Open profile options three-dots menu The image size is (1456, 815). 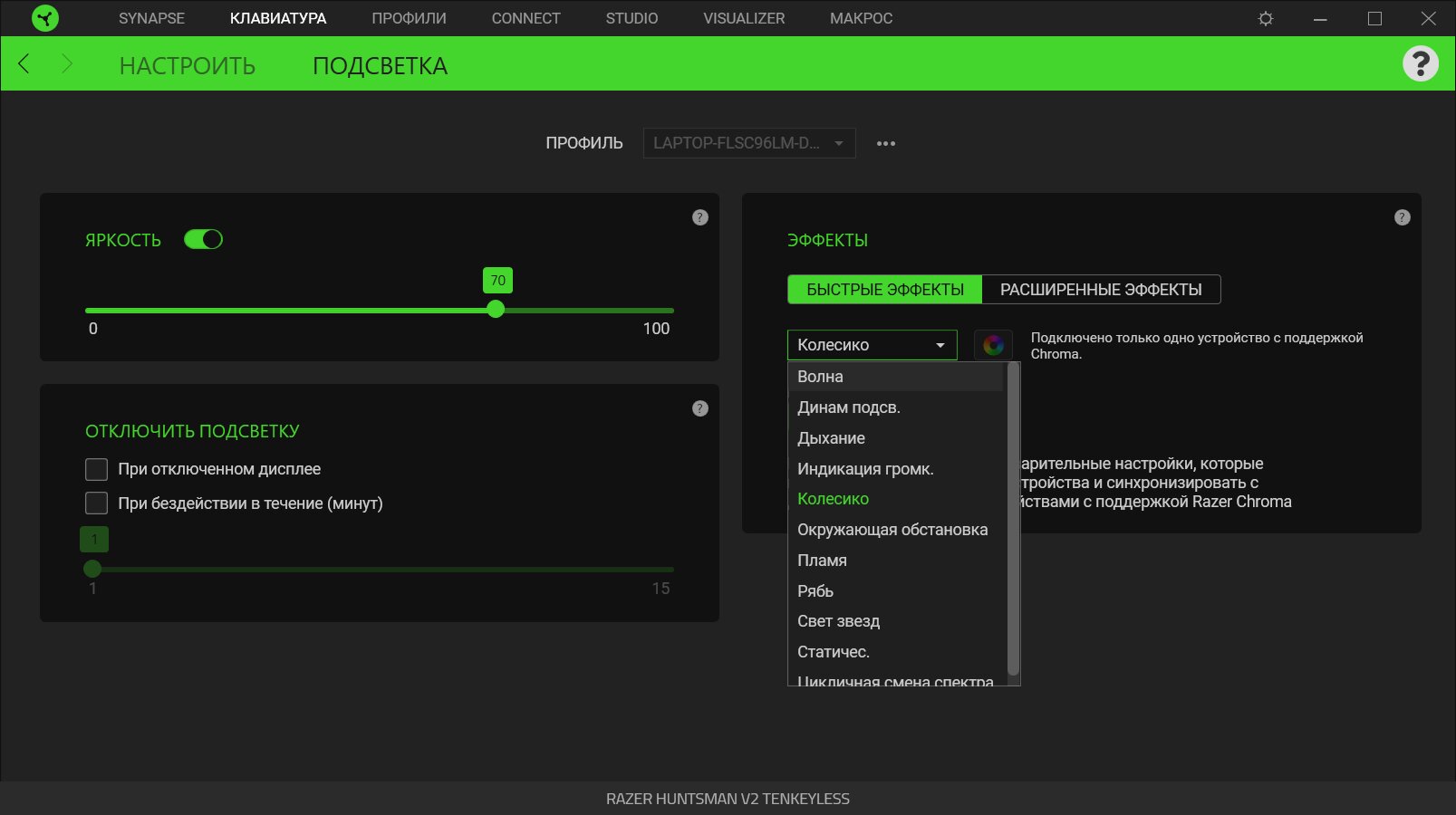point(886,143)
